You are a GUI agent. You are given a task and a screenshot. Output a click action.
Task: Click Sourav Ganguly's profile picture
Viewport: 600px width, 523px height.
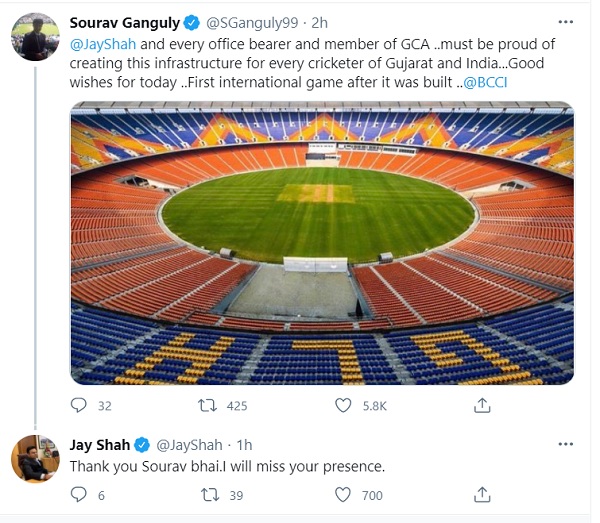tap(33, 38)
